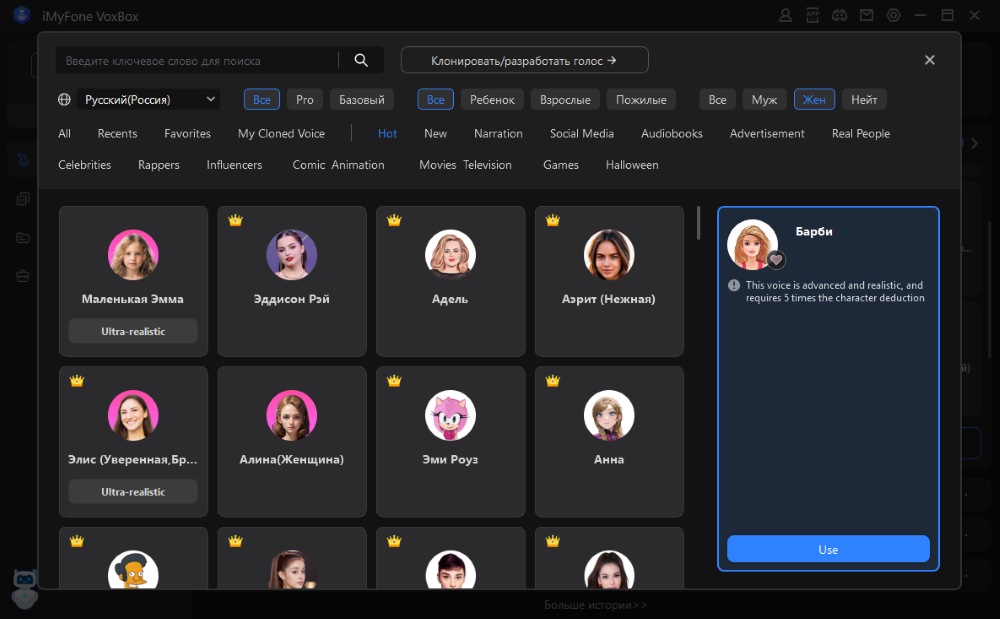
Task: Click crown icon on Аэрит (Нежная) card
Action: click(553, 221)
